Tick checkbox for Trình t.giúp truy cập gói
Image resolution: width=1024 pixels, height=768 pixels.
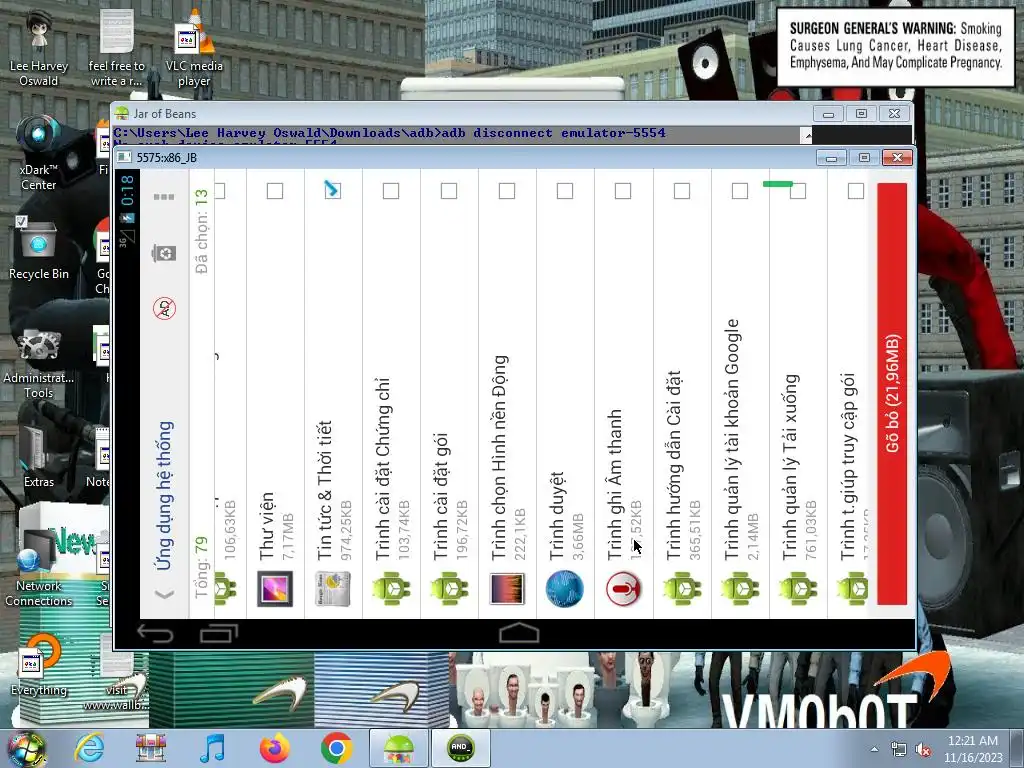(856, 191)
